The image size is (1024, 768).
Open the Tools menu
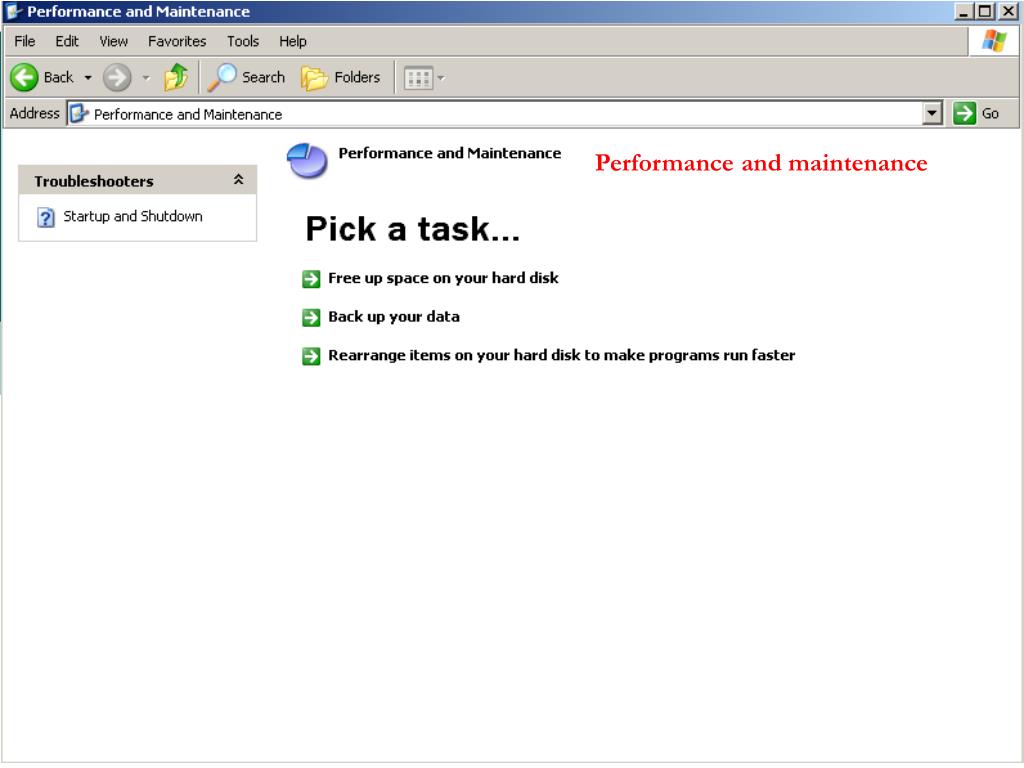243,41
